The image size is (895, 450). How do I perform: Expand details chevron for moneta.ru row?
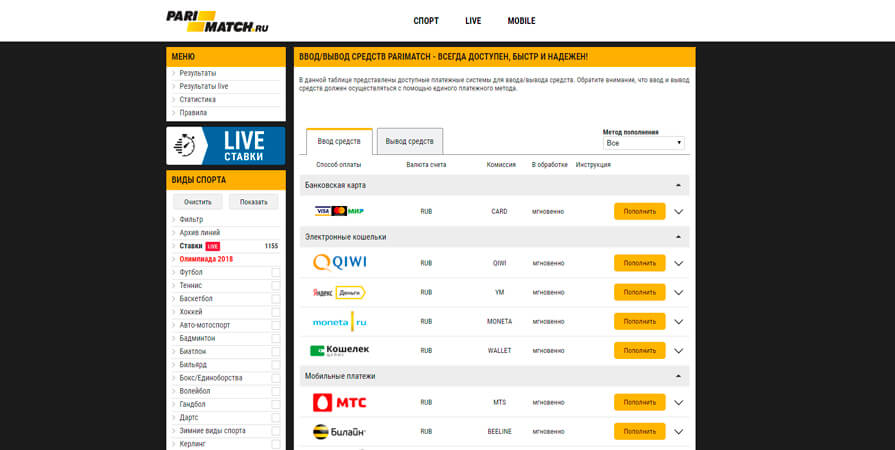point(679,322)
